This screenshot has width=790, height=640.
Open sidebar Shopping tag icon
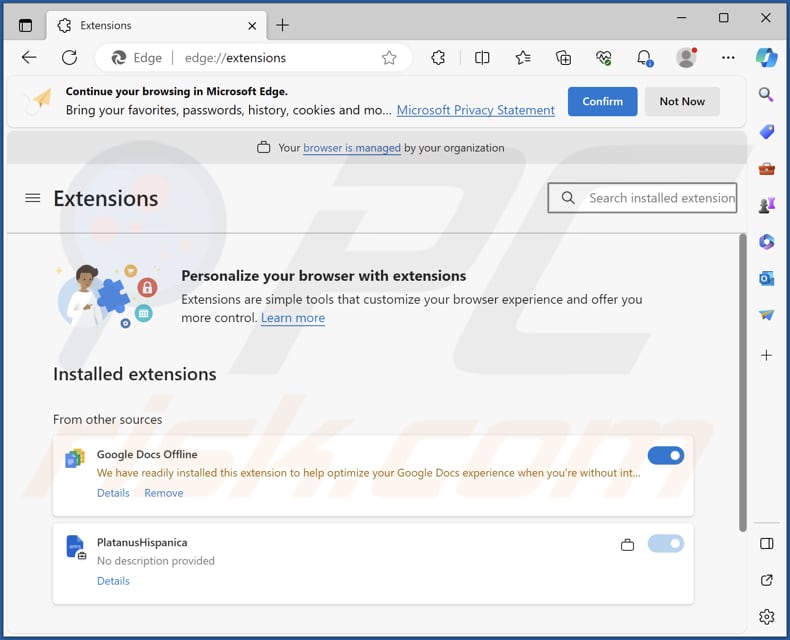click(x=766, y=132)
